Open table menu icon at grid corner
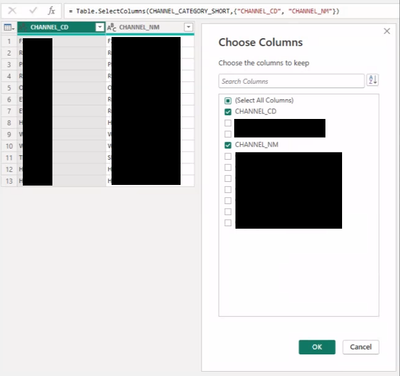Viewport: 400px width, 376px height. coord(9,28)
